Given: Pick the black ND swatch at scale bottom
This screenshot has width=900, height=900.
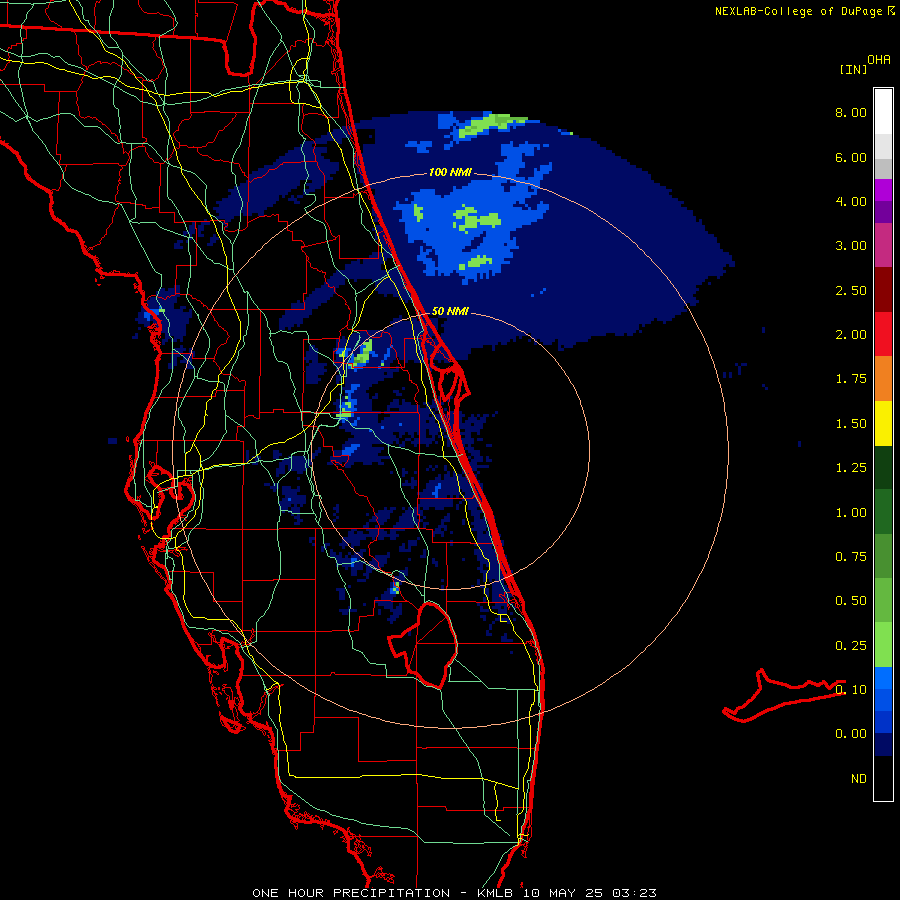Looking at the screenshot, I should coord(883,778).
